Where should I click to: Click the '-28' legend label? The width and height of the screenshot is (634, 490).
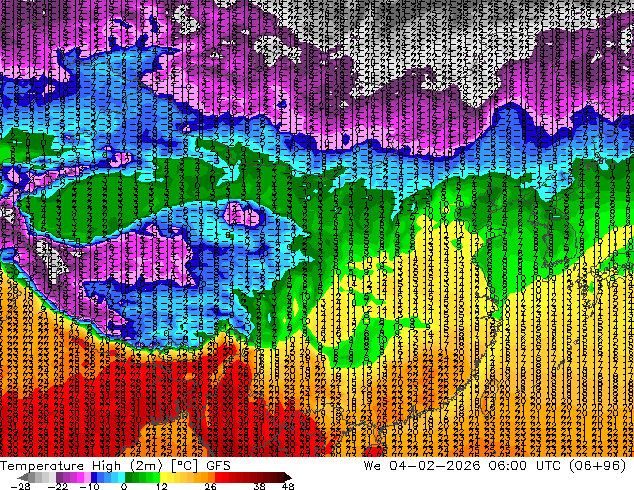point(20,486)
